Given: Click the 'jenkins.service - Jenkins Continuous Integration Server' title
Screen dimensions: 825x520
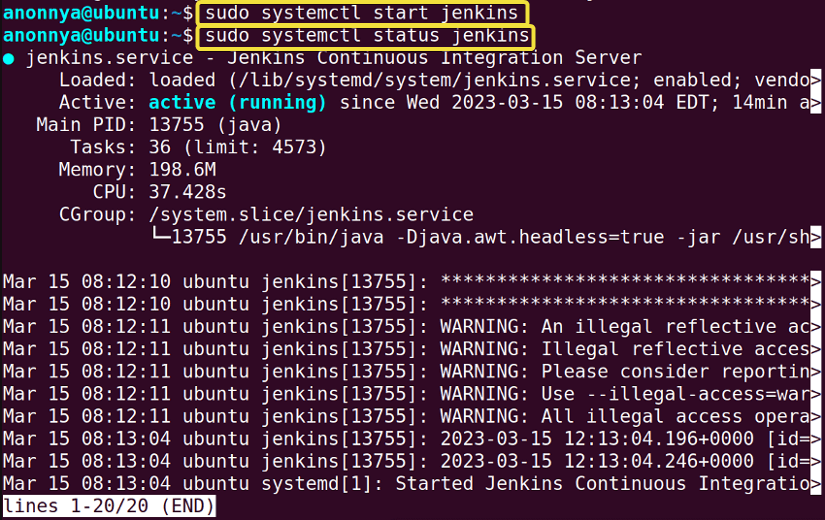Looking at the screenshot, I should (334, 57).
